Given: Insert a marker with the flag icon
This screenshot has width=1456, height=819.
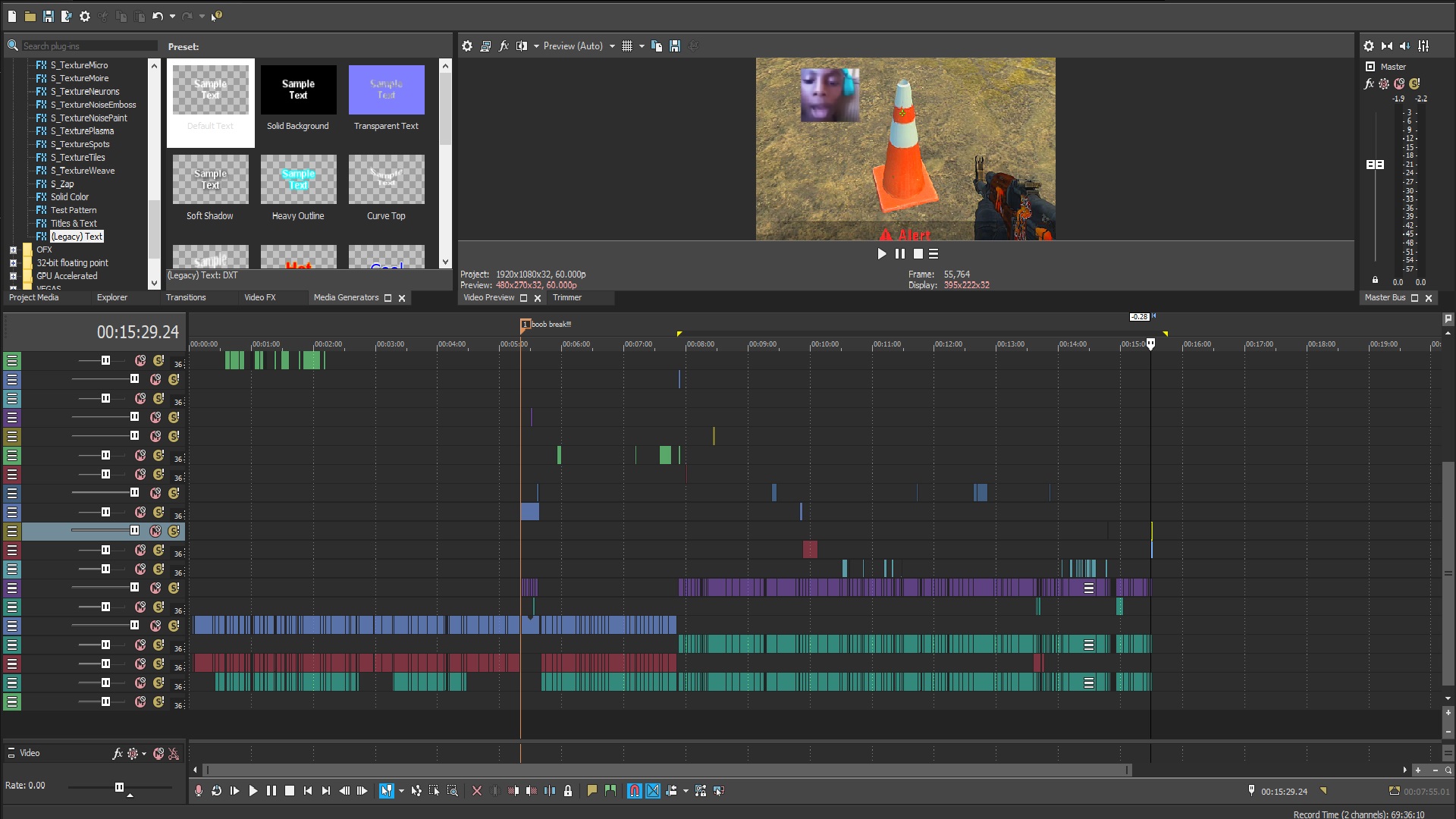Looking at the screenshot, I should pyautogui.click(x=592, y=791).
